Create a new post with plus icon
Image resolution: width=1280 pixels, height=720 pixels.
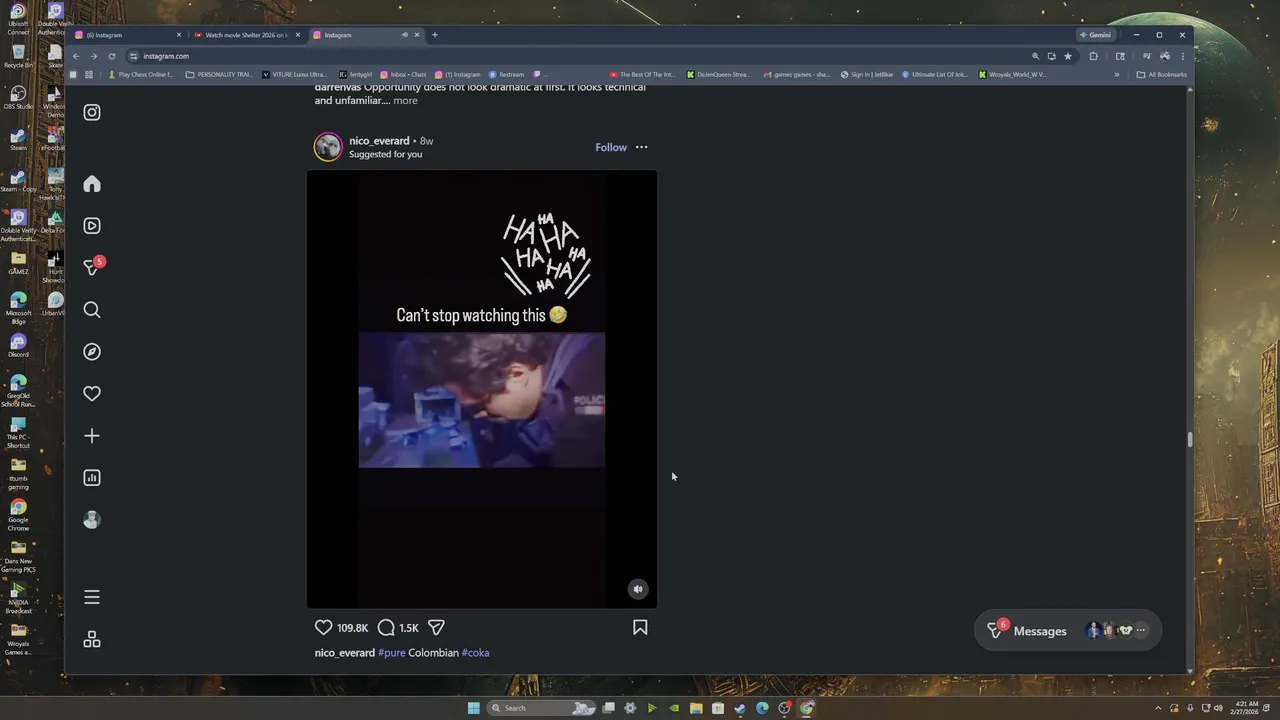tap(92, 436)
